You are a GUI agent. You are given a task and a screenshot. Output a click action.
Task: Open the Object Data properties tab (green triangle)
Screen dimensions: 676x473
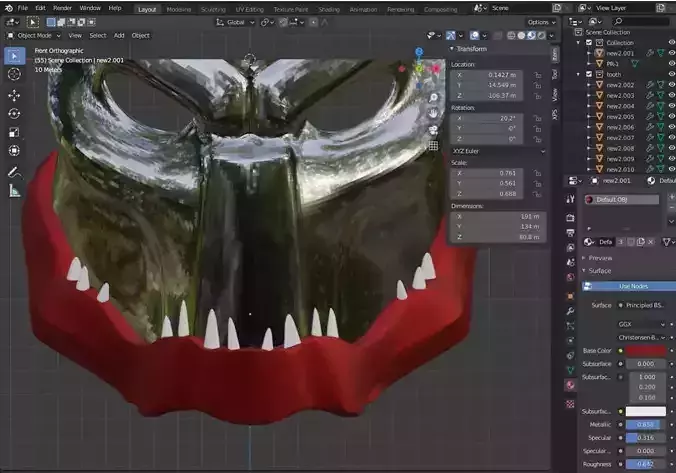570,370
